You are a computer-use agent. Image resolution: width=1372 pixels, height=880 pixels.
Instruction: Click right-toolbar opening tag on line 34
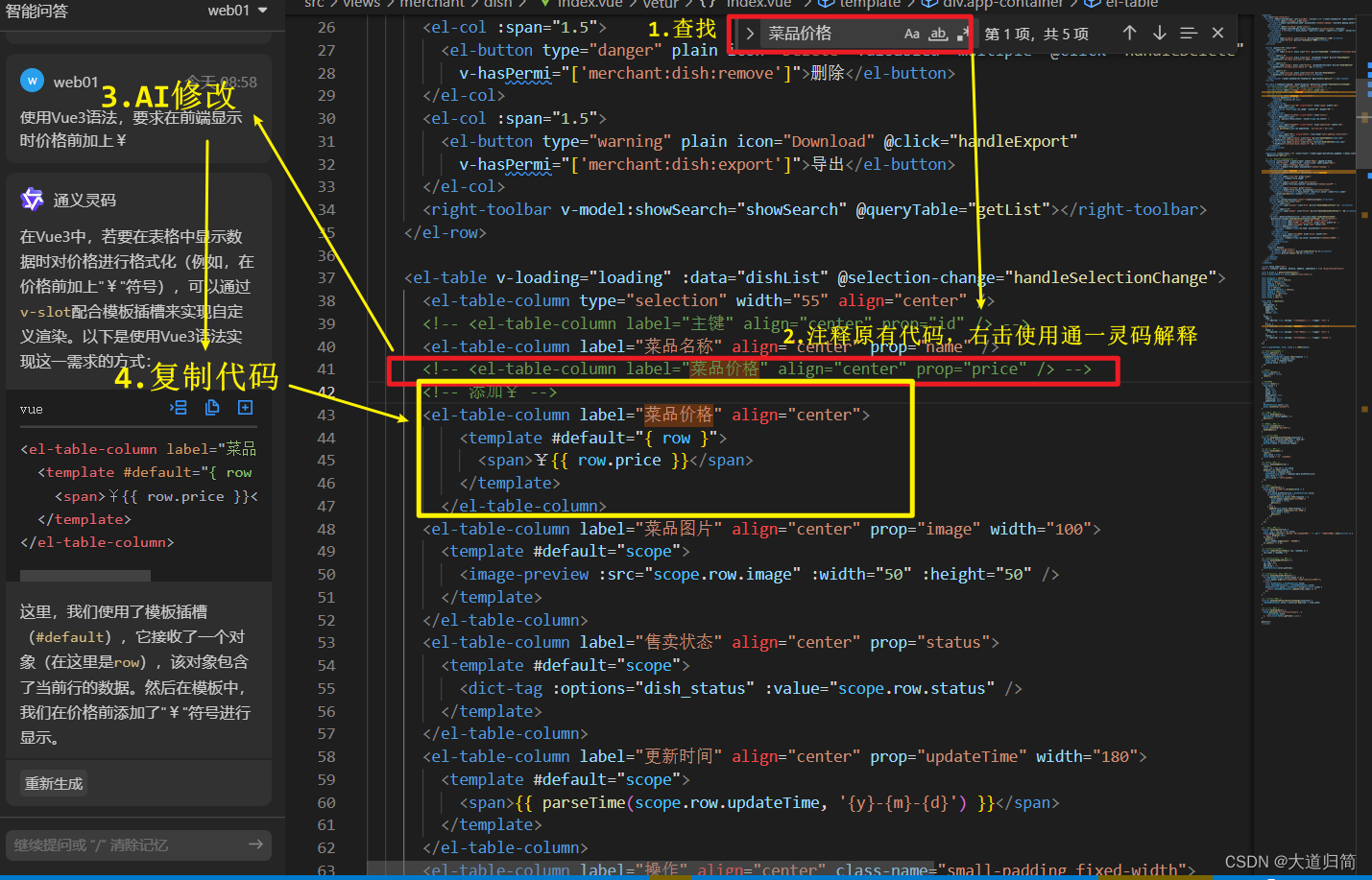491,209
